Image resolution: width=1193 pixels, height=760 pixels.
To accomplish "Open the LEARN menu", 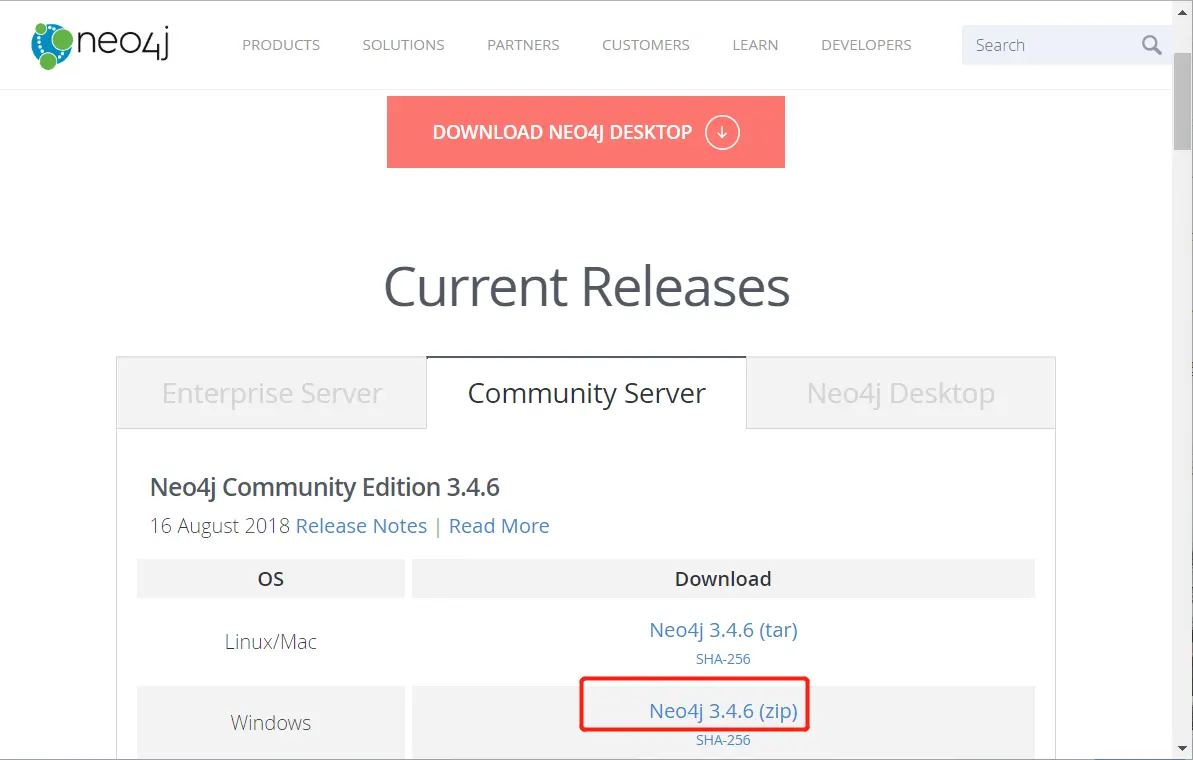I will [x=755, y=45].
